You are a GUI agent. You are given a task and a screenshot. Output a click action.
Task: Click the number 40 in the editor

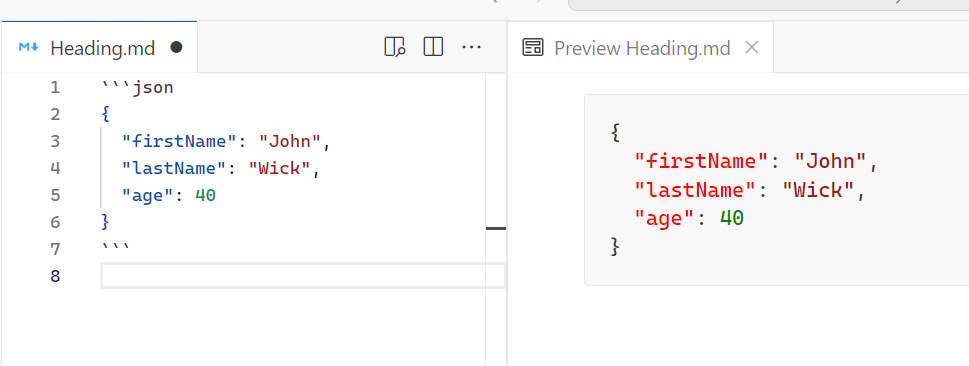(x=205, y=195)
